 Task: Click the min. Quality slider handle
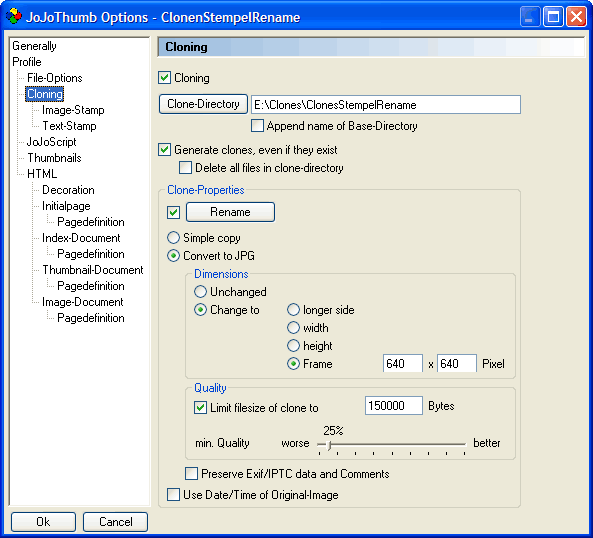[x=329, y=445]
